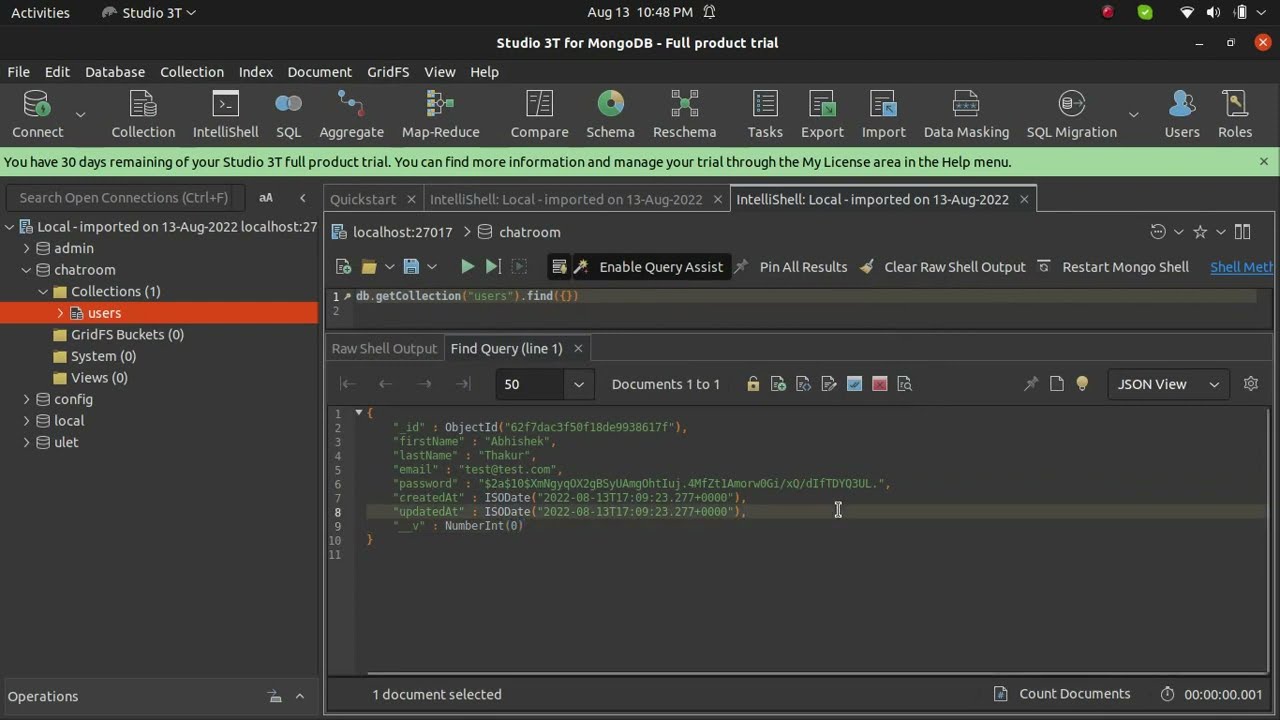The width and height of the screenshot is (1280, 720).
Task: Open the Database menu
Action: (x=115, y=72)
